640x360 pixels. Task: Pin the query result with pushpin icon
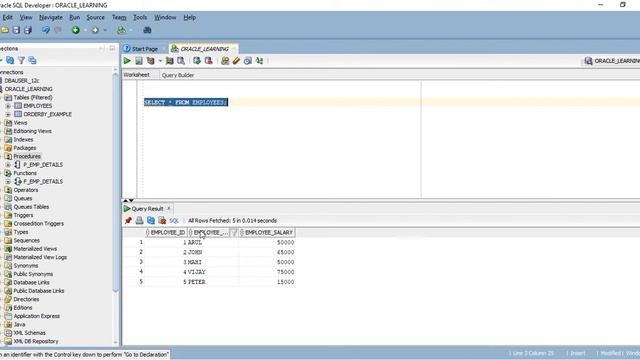click(128, 220)
